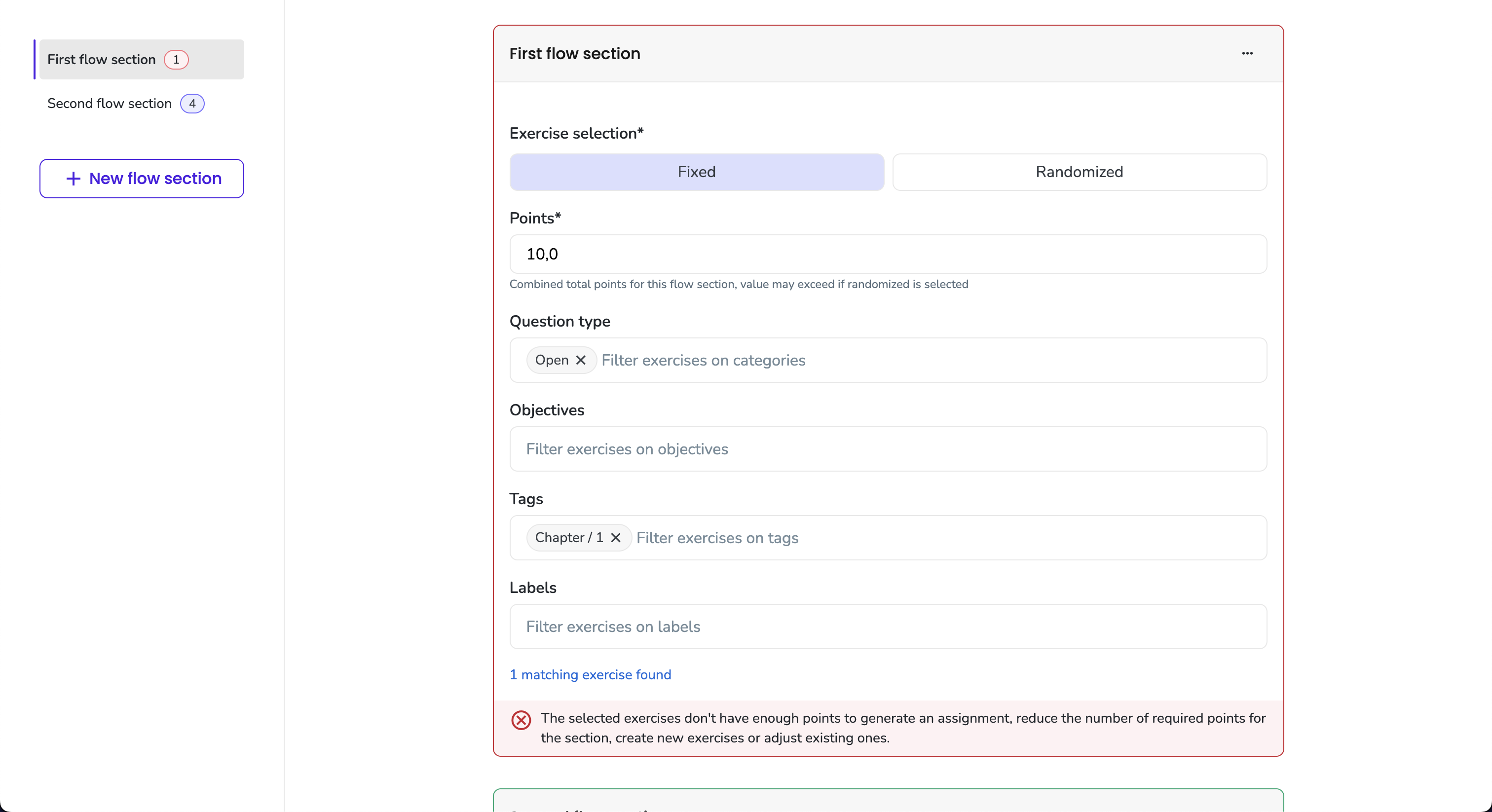Click the Points input field
This screenshot has height=812, width=1492.
click(888, 254)
